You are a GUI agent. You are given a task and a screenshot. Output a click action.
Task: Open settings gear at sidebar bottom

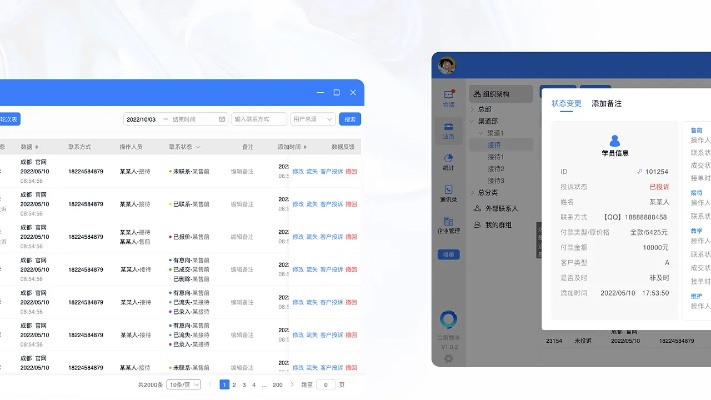[x=448, y=359]
